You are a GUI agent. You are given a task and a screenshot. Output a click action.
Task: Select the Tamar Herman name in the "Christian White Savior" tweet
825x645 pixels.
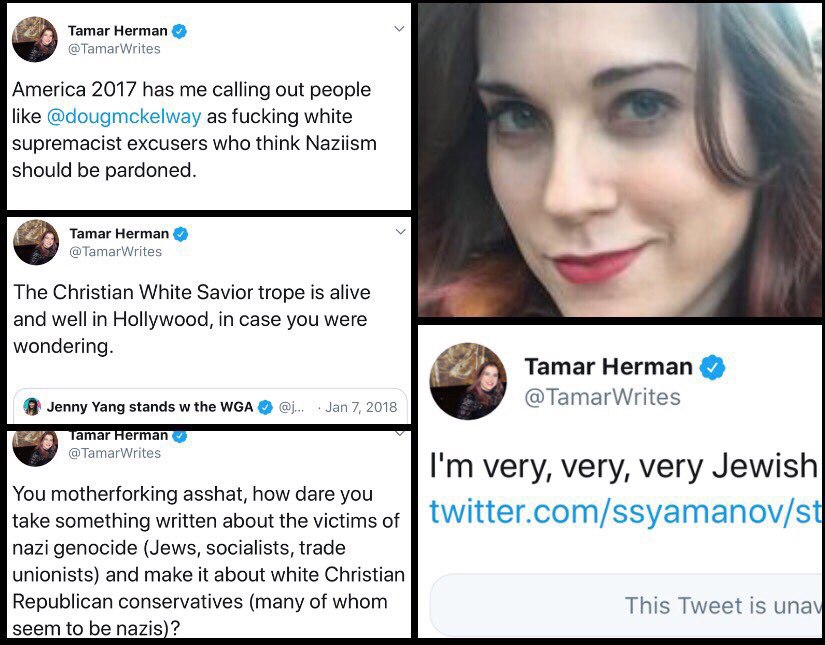(x=118, y=234)
